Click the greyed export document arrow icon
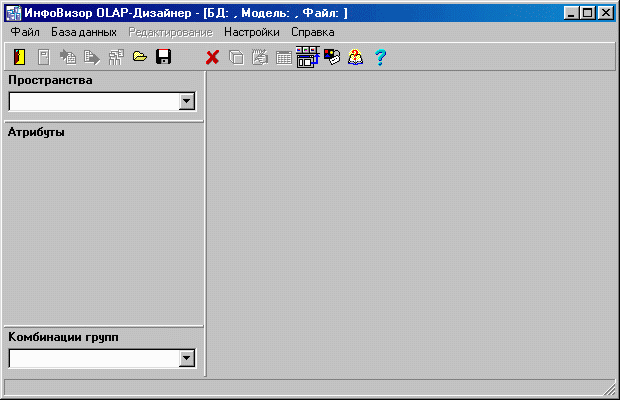This screenshot has height=400, width=620. click(92, 58)
